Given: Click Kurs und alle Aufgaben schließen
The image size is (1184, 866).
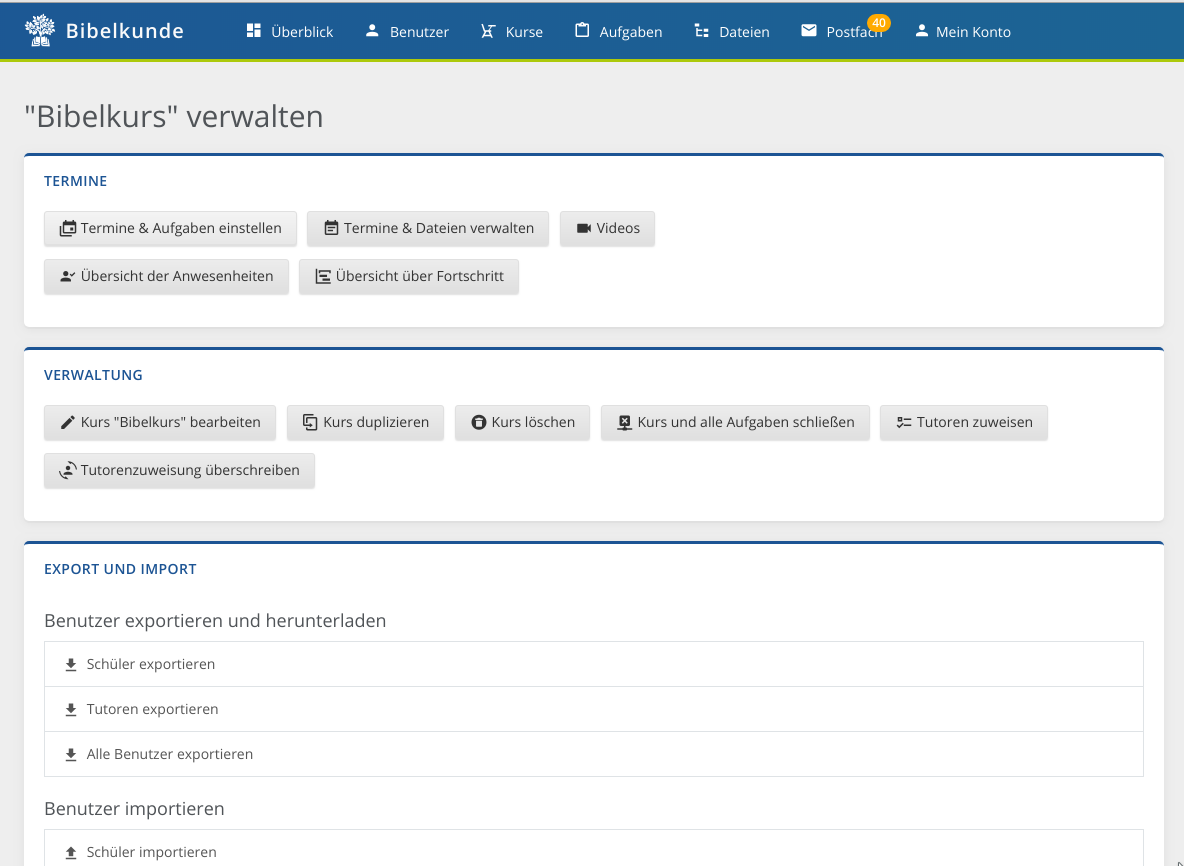Looking at the screenshot, I should (x=735, y=423).
